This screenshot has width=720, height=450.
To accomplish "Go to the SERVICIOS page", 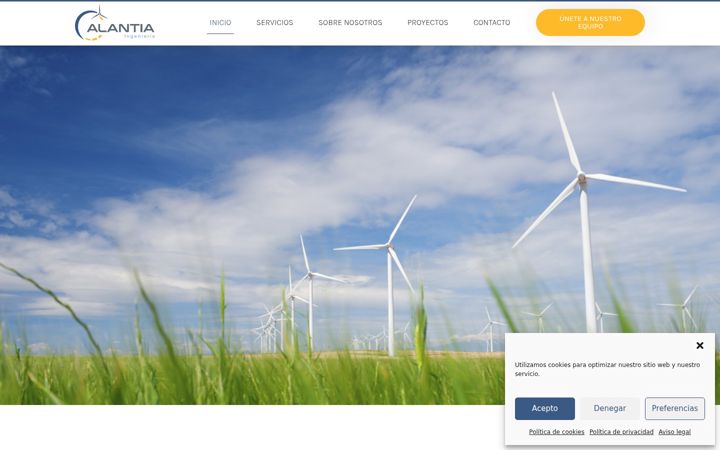I will tap(275, 22).
